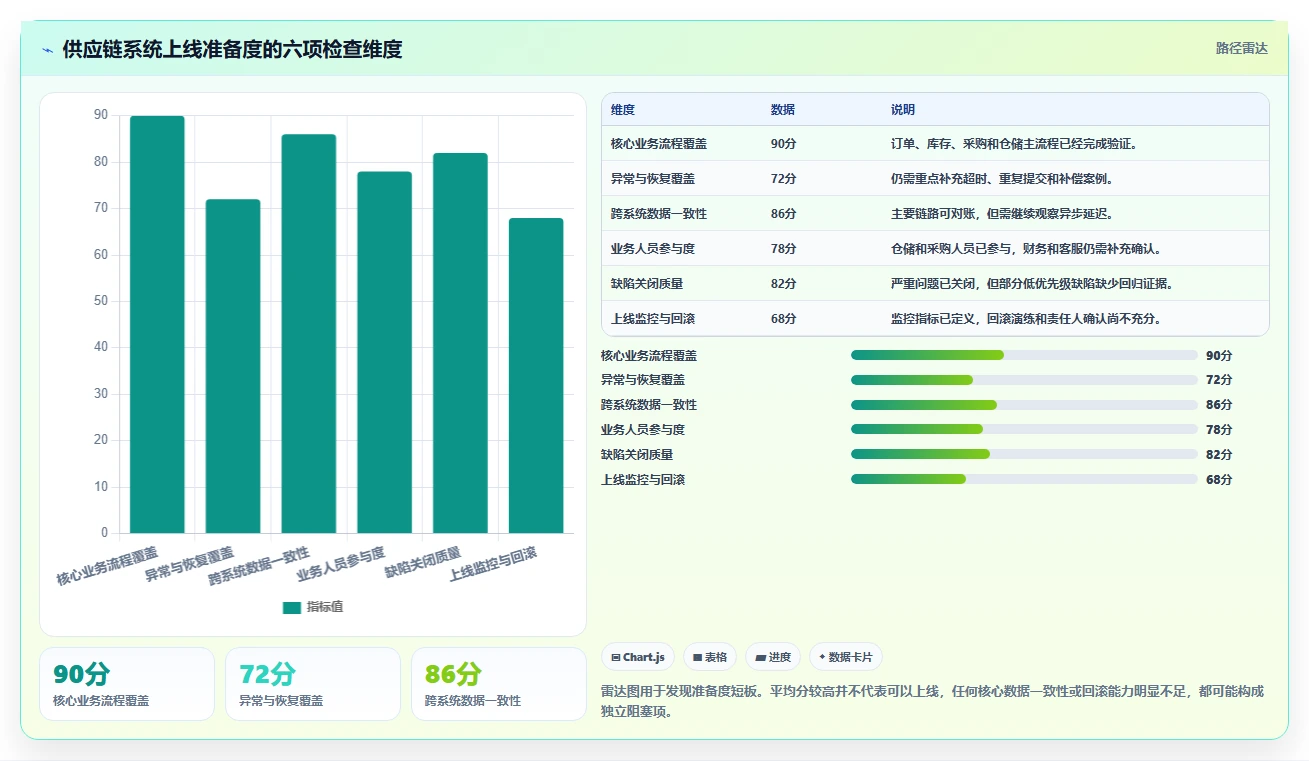Click the icon in the 进度 tag

[x=760, y=658]
